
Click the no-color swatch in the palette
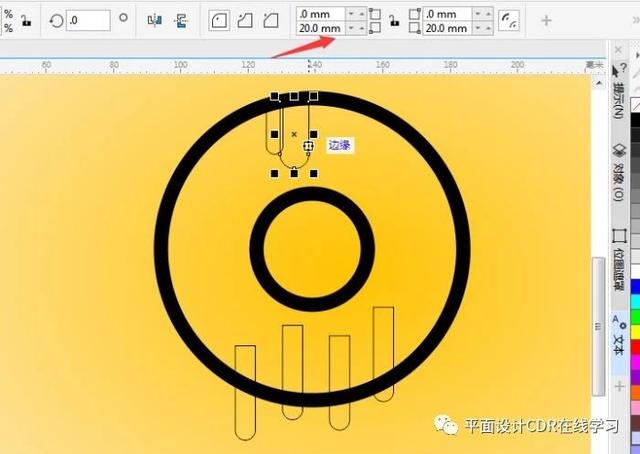[x=636, y=105]
